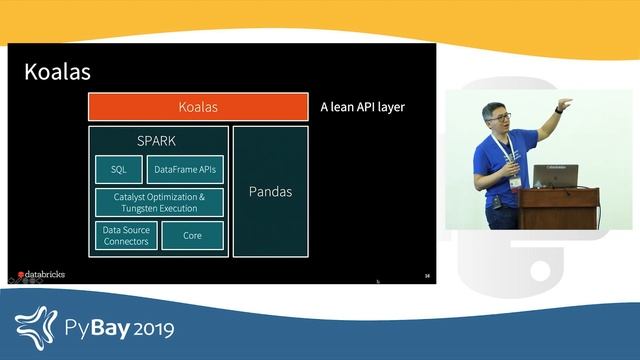Click the Pandas block

pos(271,191)
